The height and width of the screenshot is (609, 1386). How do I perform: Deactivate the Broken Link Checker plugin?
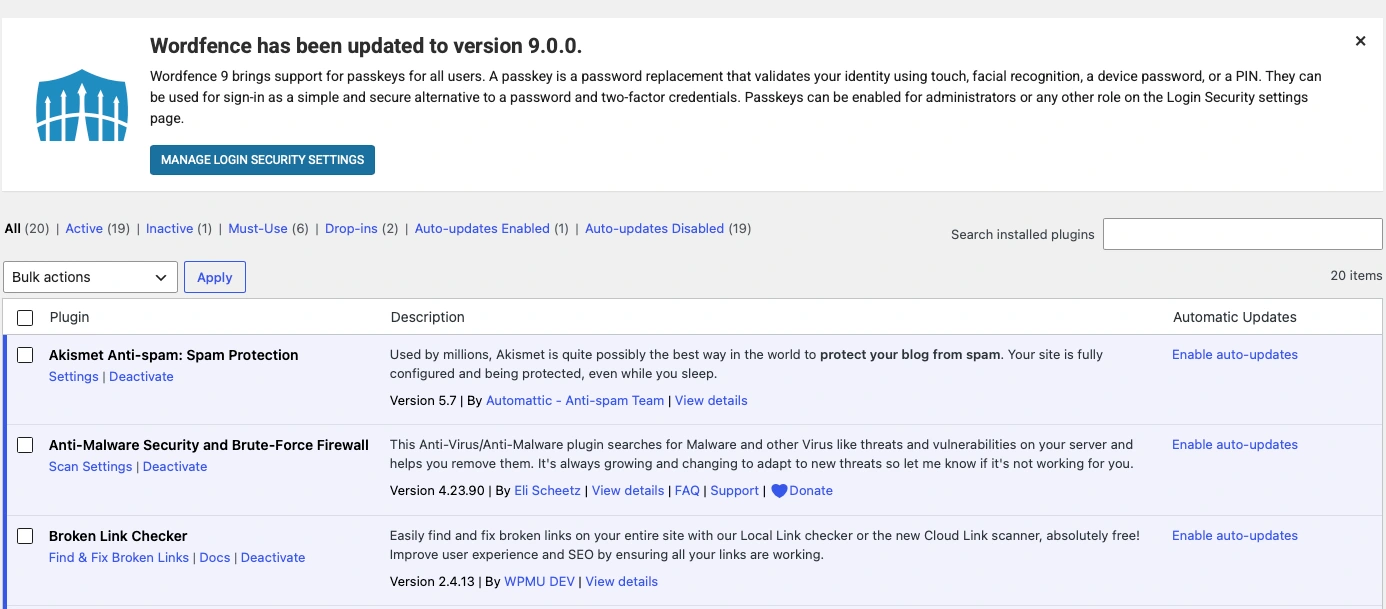click(x=273, y=558)
